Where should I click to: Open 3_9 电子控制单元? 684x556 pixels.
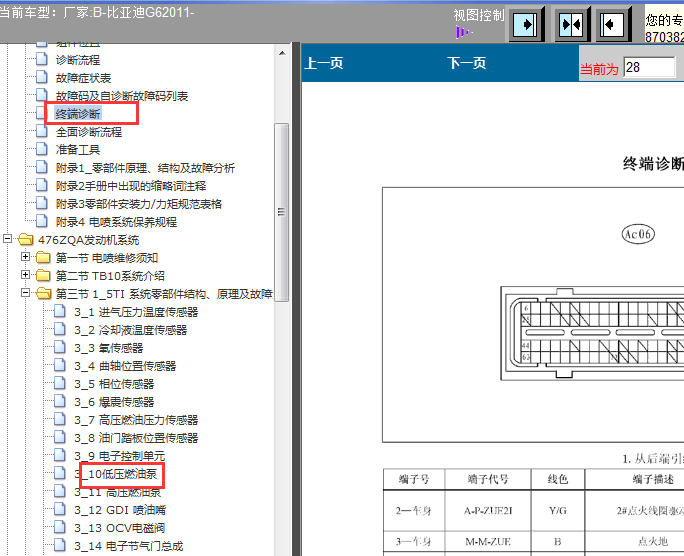120,456
